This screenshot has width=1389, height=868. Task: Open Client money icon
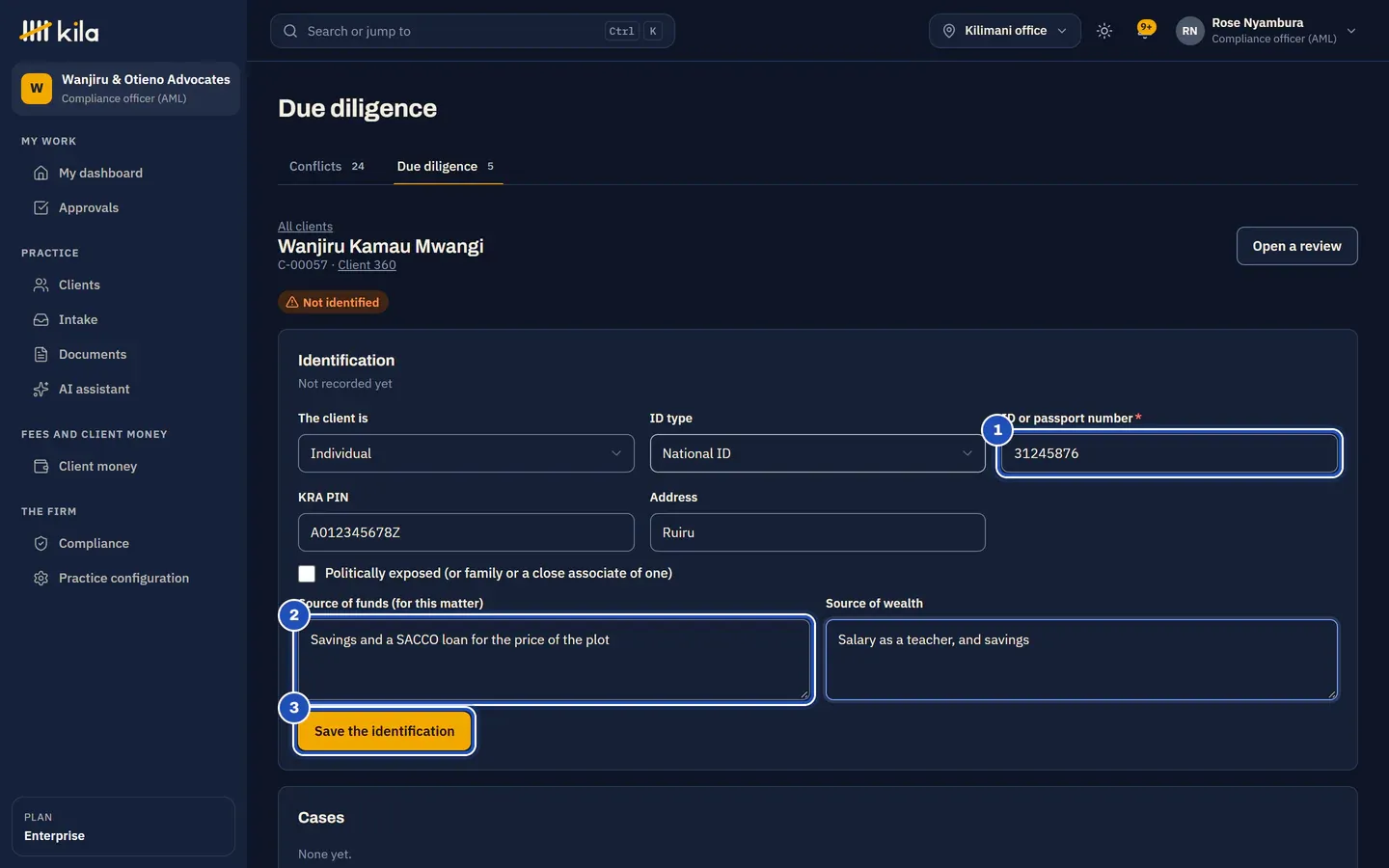coord(41,466)
